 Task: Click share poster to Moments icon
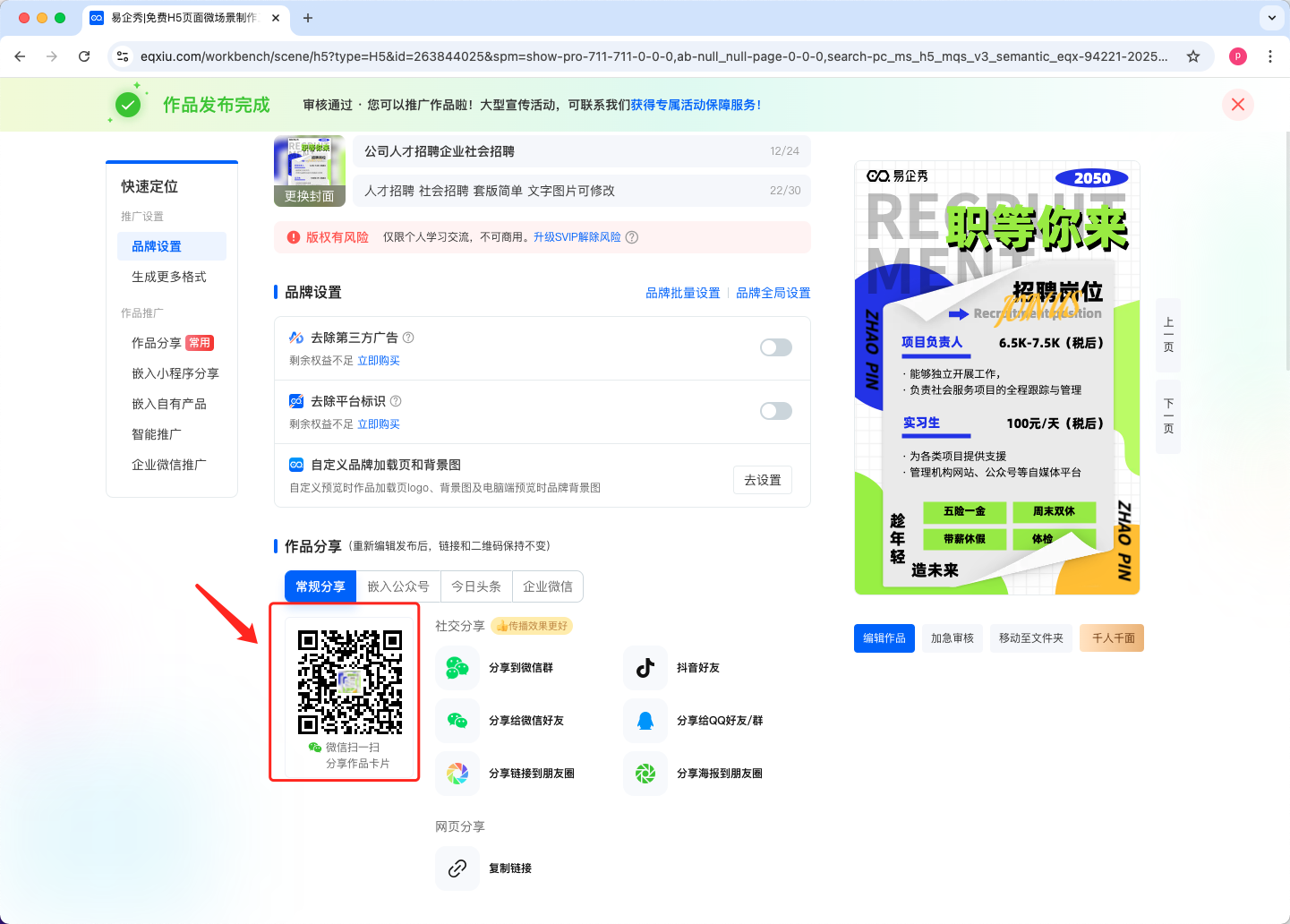coord(645,774)
